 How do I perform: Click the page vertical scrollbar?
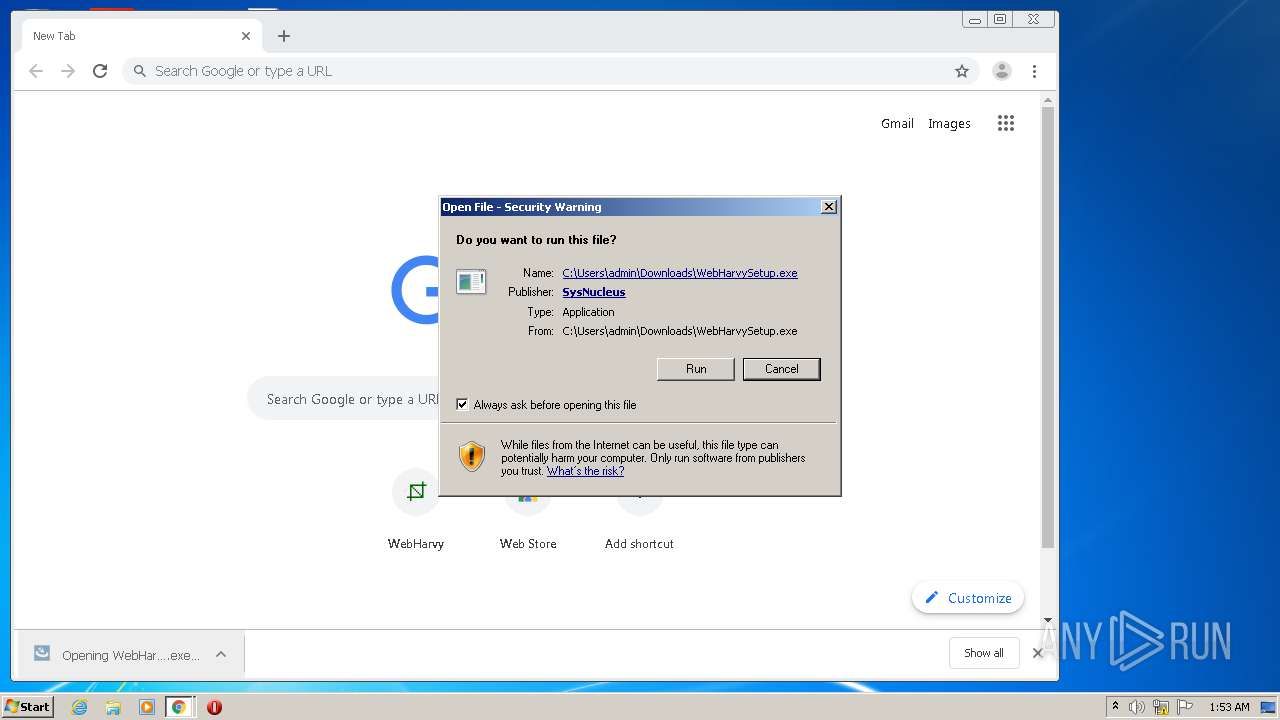point(1048,327)
